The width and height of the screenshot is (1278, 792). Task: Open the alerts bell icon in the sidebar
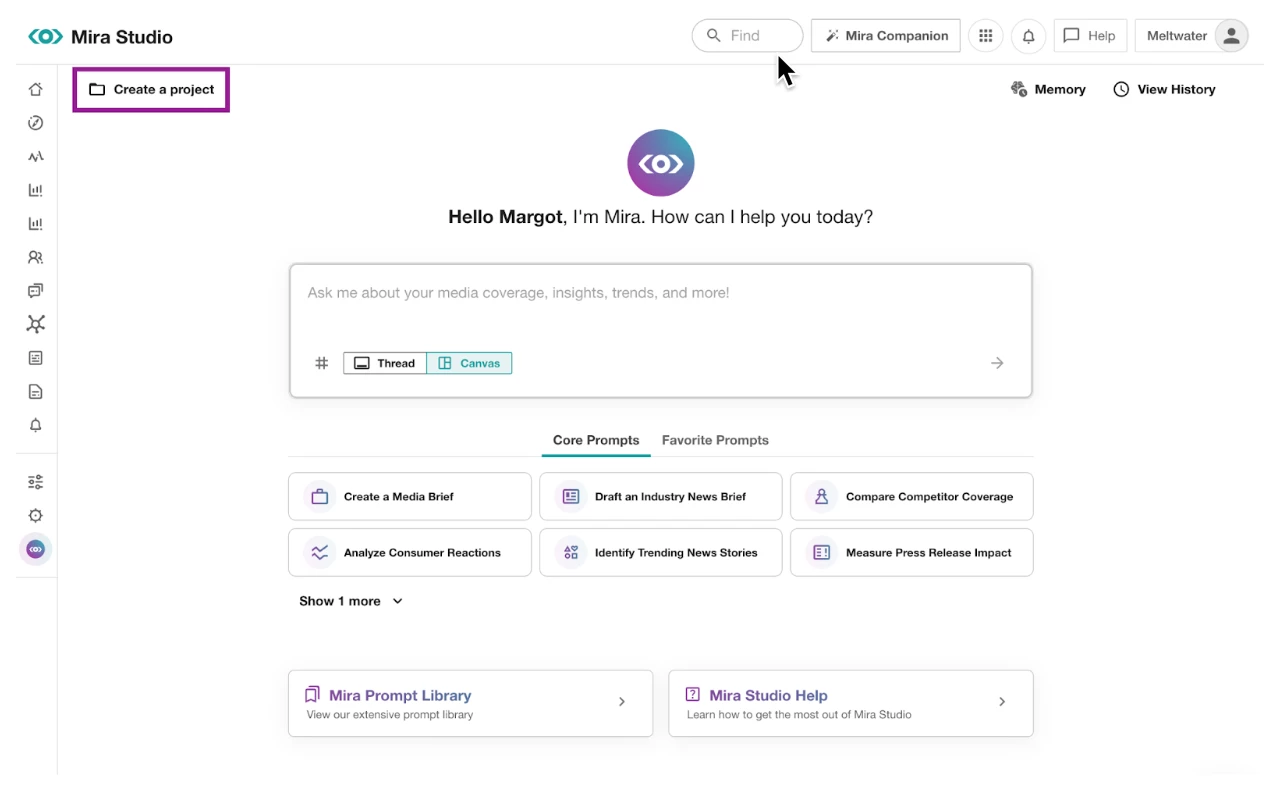point(36,425)
